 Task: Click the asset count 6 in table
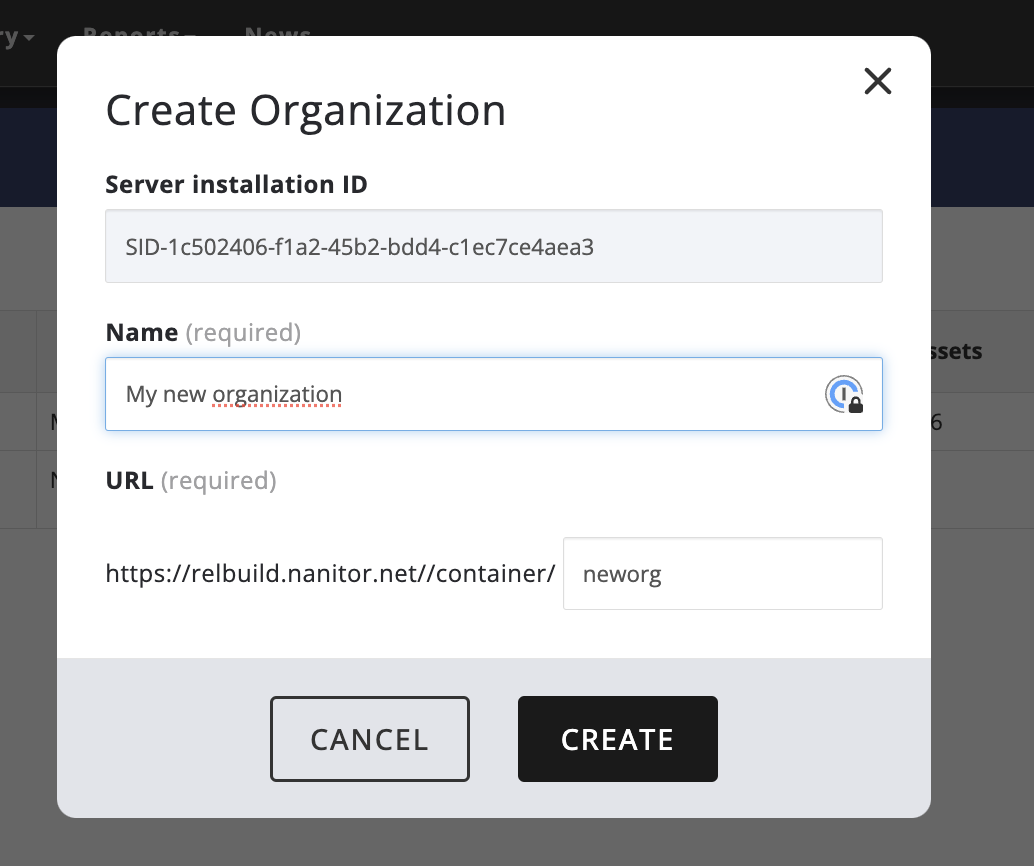[936, 422]
